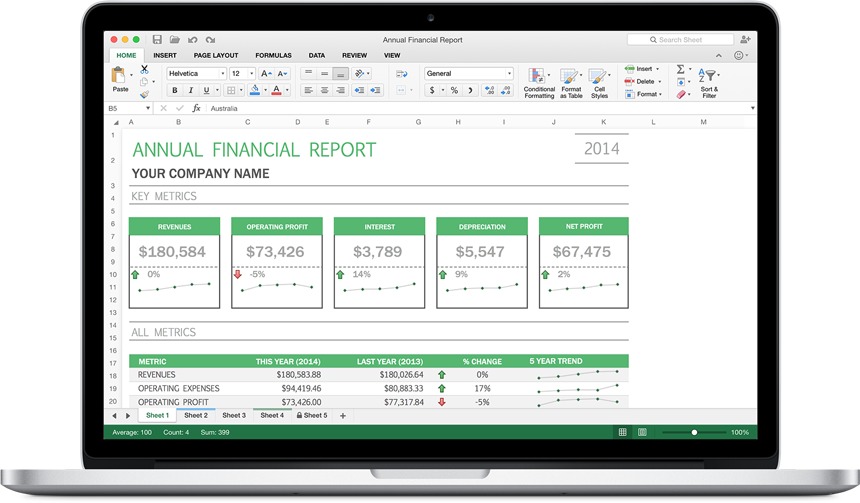860x503 pixels.
Task: Click the Save icon in title bar
Action: pos(157,40)
